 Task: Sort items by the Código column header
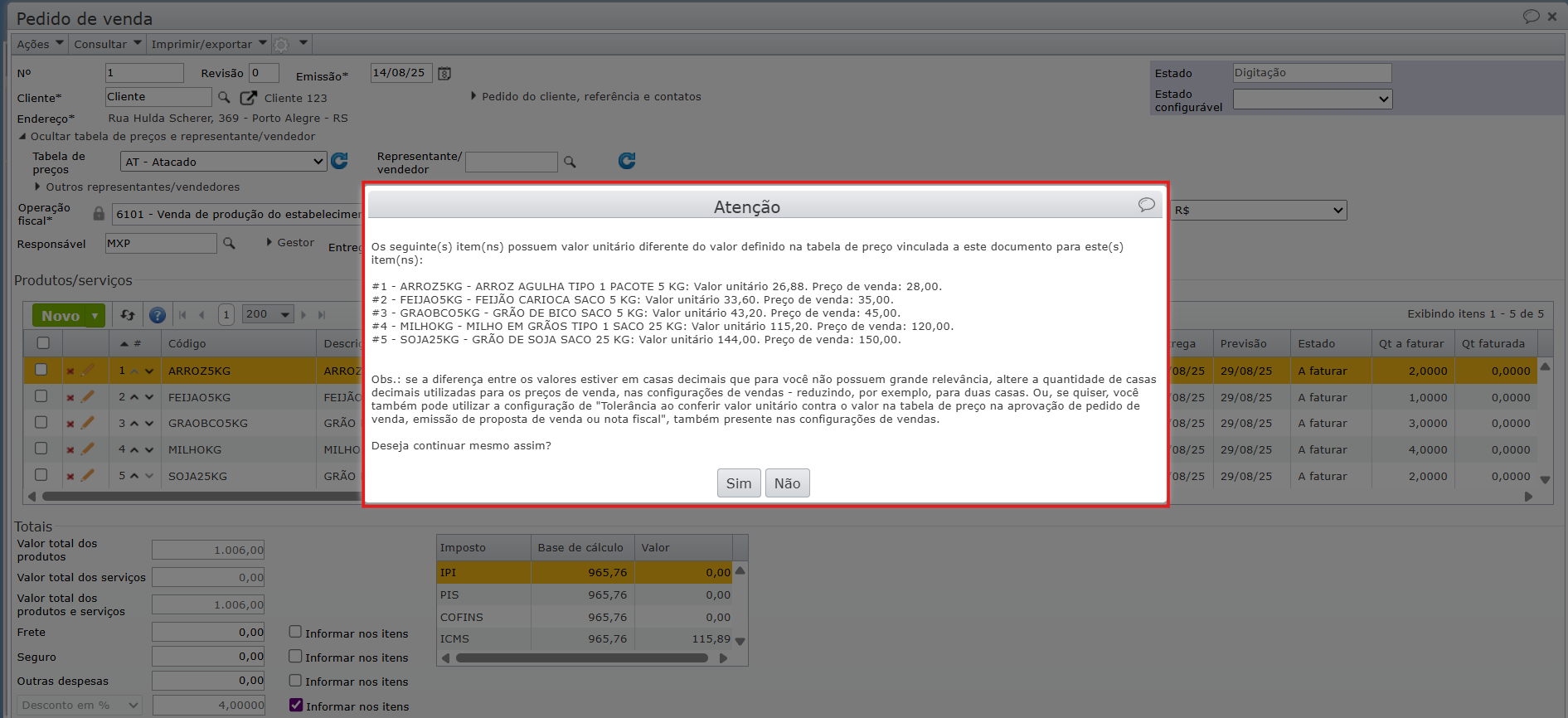(x=239, y=343)
